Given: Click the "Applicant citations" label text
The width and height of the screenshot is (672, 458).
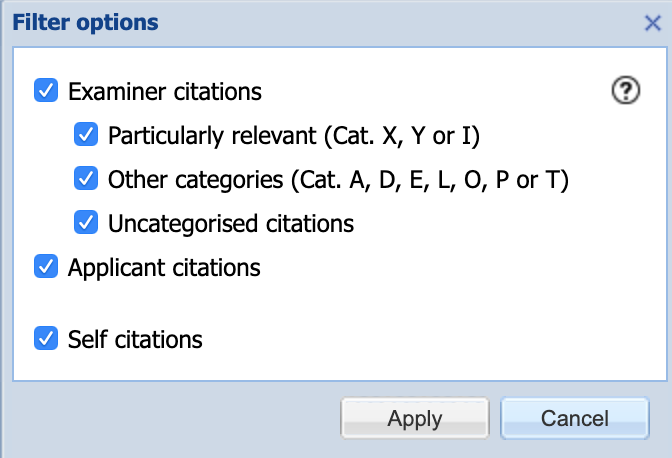Looking at the screenshot, I should click(164, 268).
